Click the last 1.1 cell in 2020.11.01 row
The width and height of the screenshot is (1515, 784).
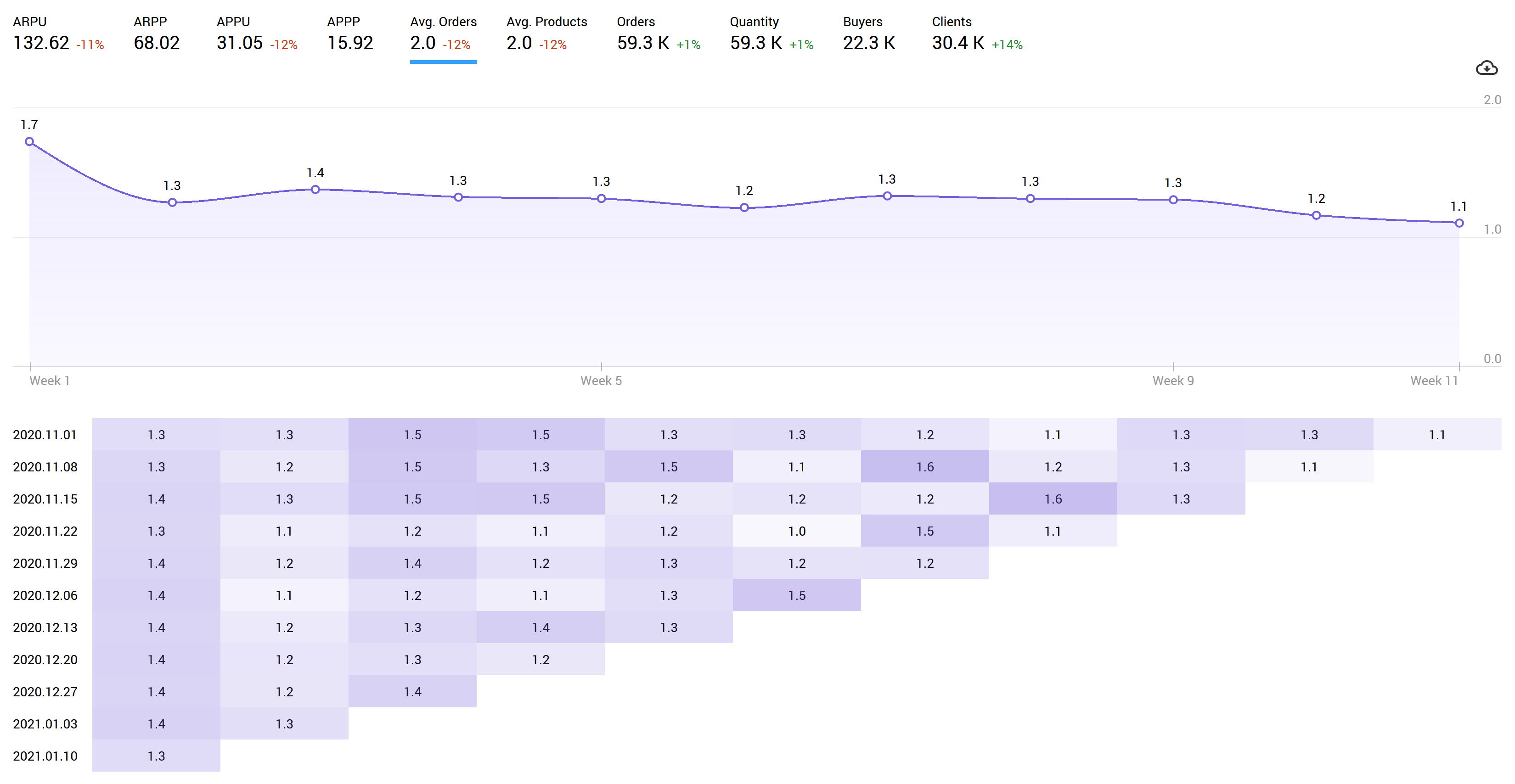tap(1437, 435)
